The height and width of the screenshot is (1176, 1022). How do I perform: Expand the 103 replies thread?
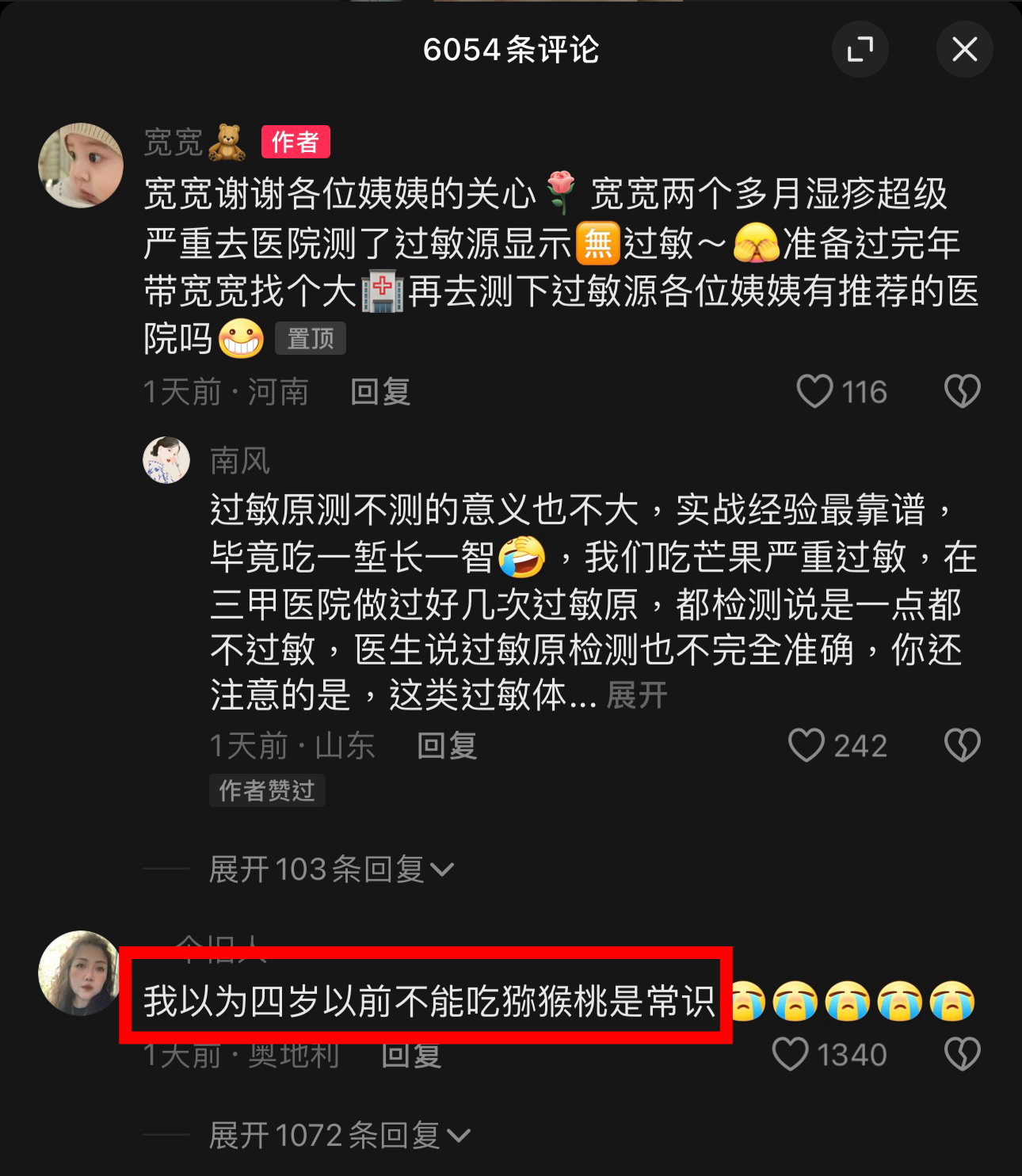331,870
